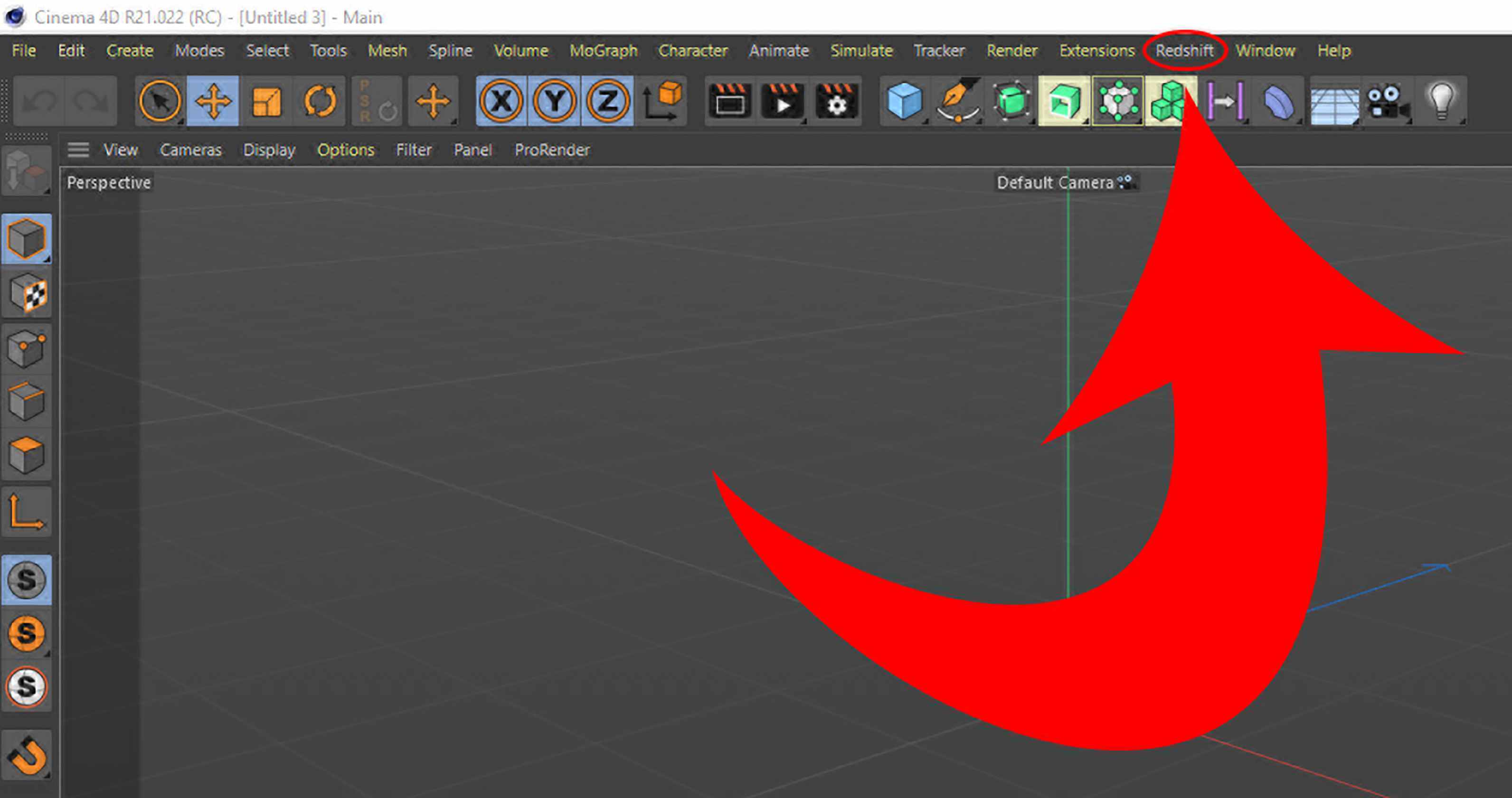Open the Default Camera selector
The width and height of the screenshot is (1512, 798).
[1062, 182]
